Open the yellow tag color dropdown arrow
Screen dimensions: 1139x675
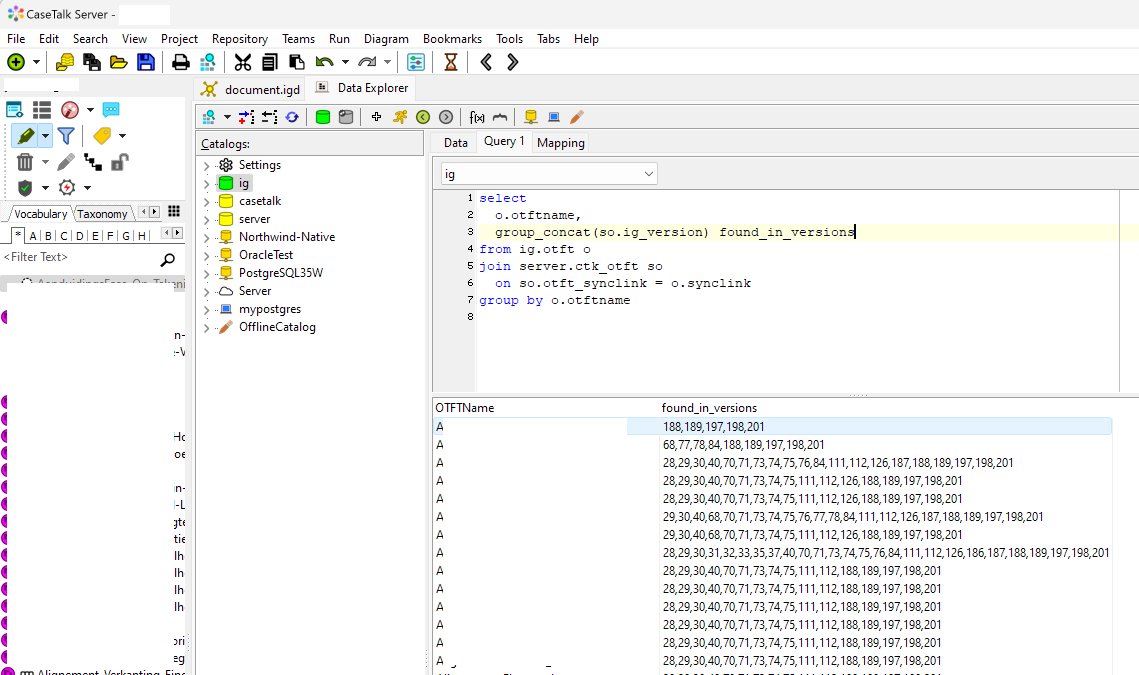tap(122, 136)
